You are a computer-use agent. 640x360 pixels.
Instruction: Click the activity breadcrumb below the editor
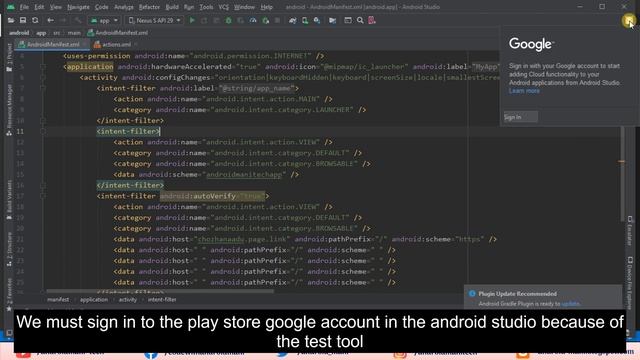pyautogui.click(x=128, y=300)
